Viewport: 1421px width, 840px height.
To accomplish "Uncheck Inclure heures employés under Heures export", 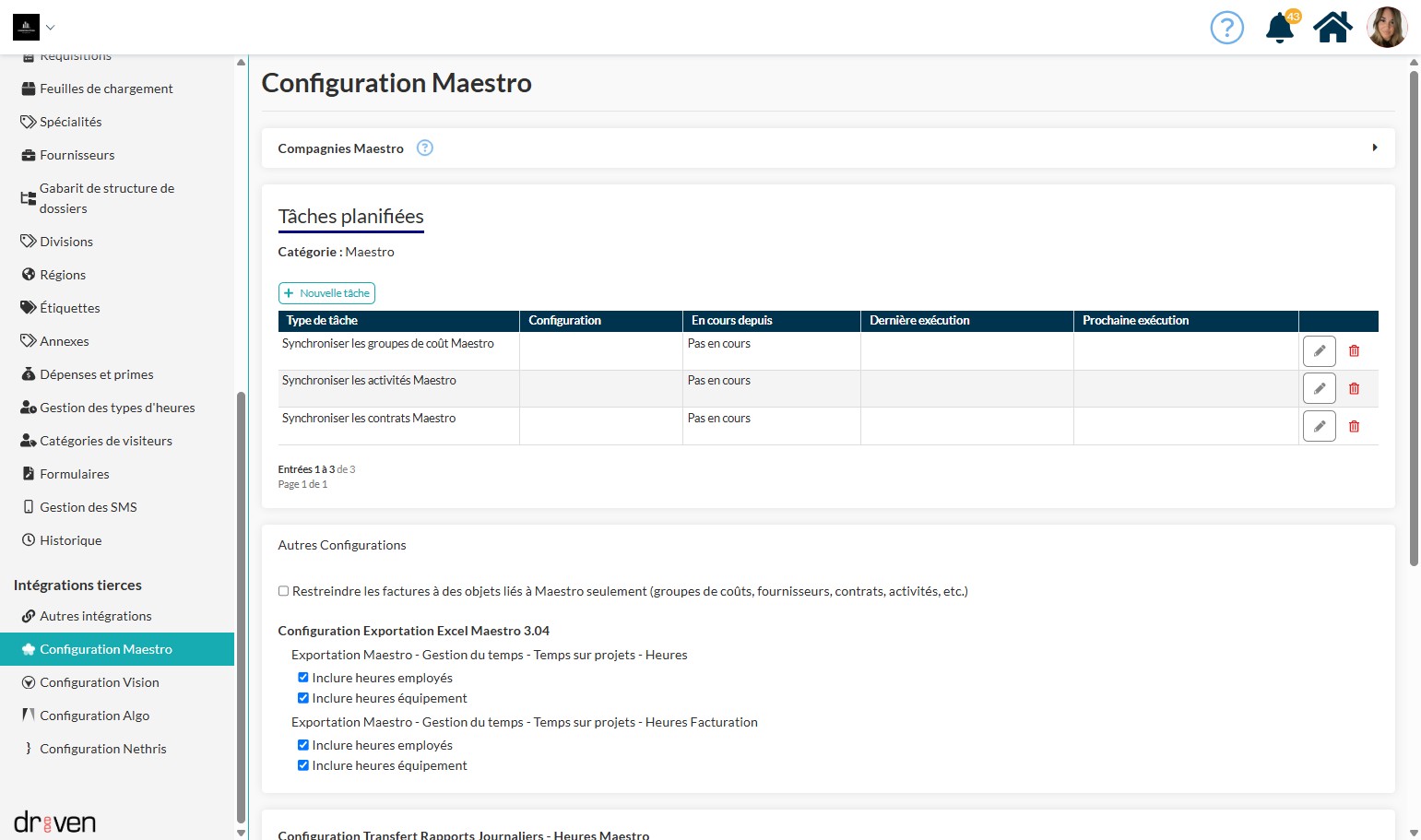I will 302,678.
